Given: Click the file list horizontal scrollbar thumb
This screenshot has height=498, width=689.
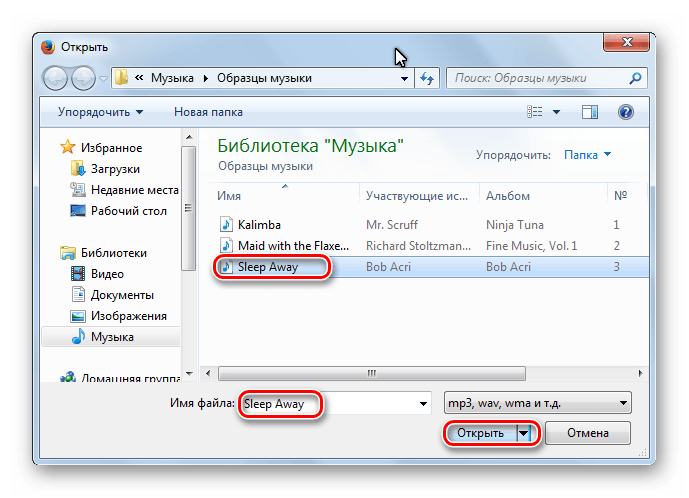Looking at the screenshot, I should (372, 374).
